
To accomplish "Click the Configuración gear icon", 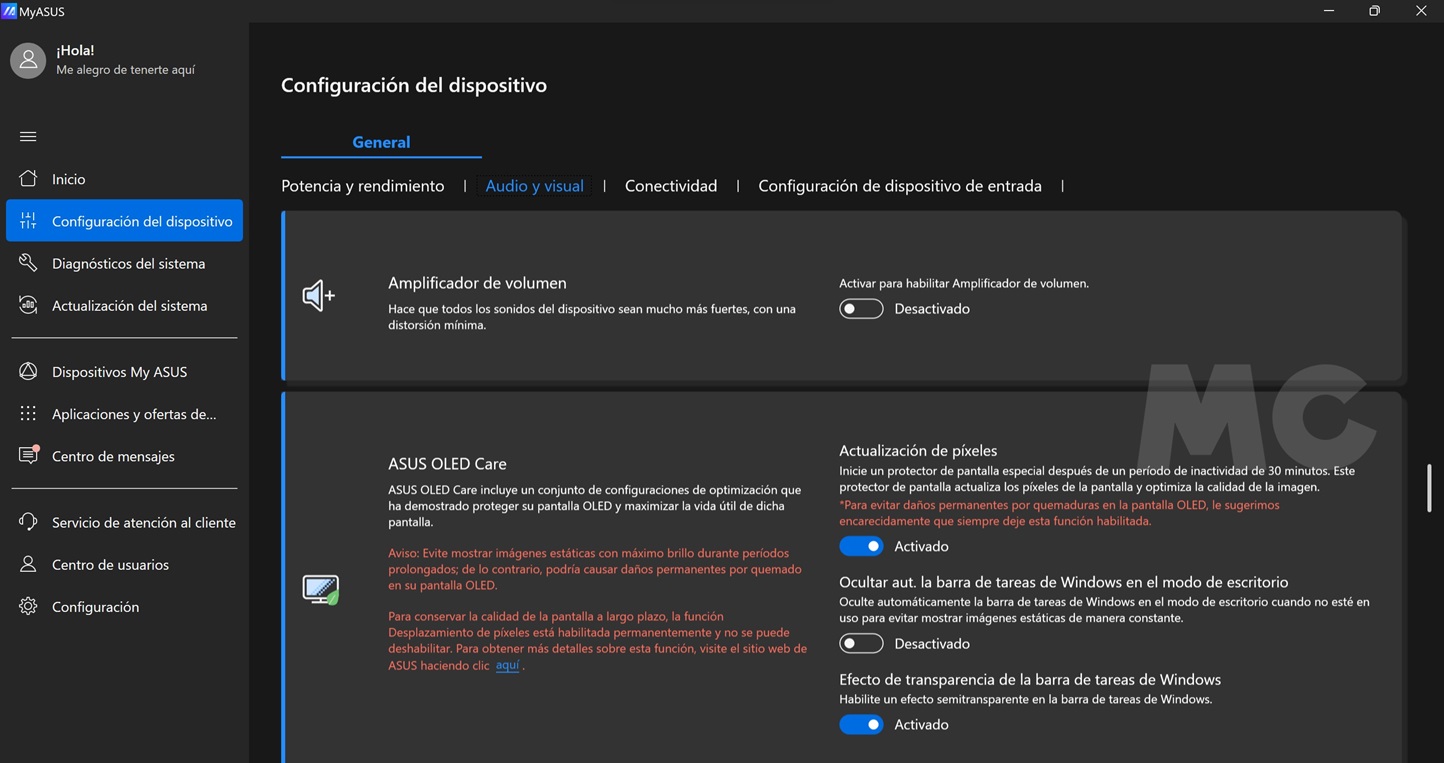I will [28, 606].
